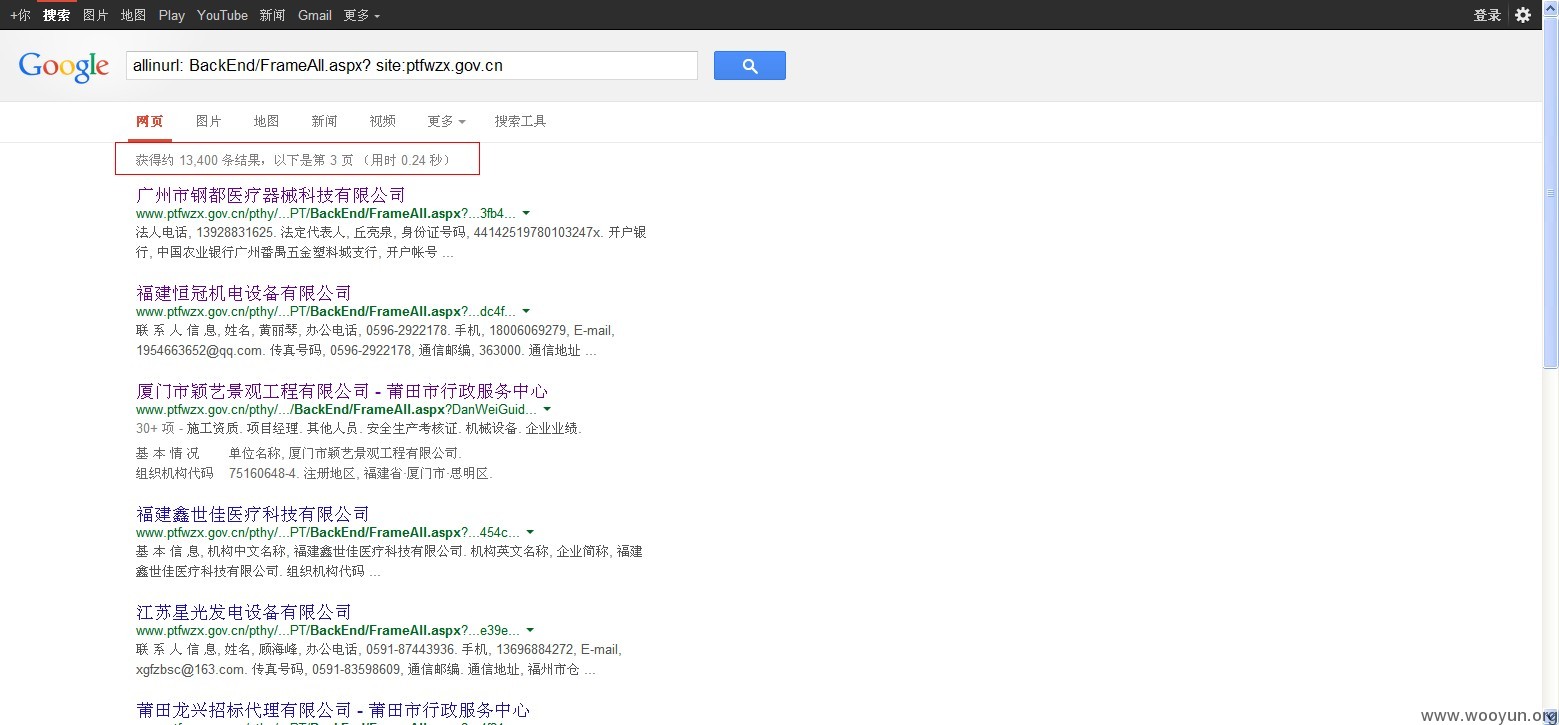This screenshot has height=725, width=1559.
Task: Switch to the 视频 results tab
Action: coord(382,121)
